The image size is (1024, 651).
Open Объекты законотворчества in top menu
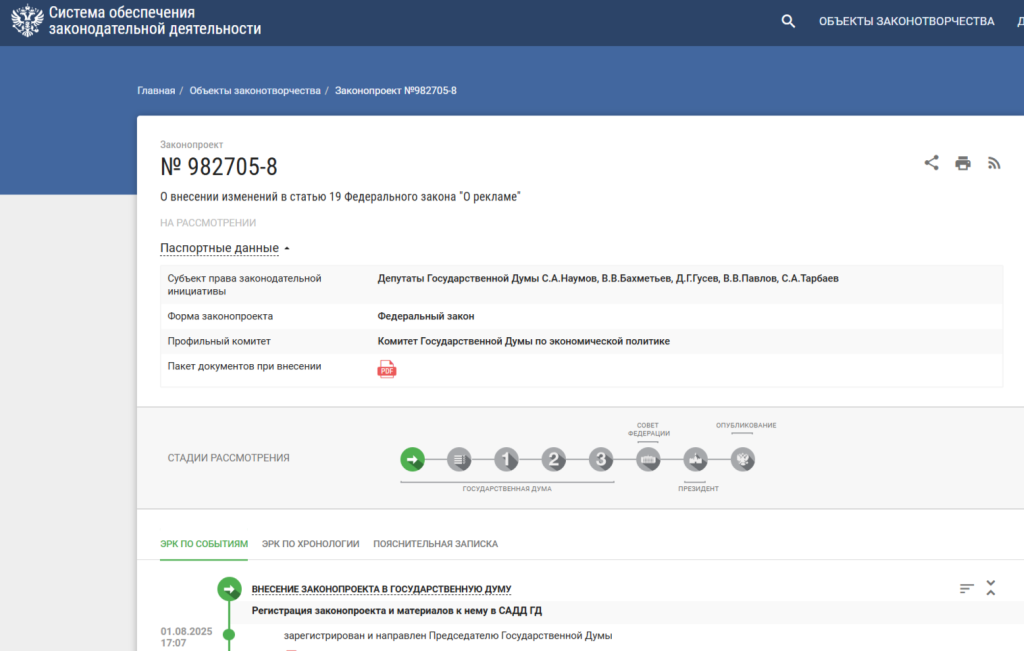pyautogui.click(x=906, y=21)
